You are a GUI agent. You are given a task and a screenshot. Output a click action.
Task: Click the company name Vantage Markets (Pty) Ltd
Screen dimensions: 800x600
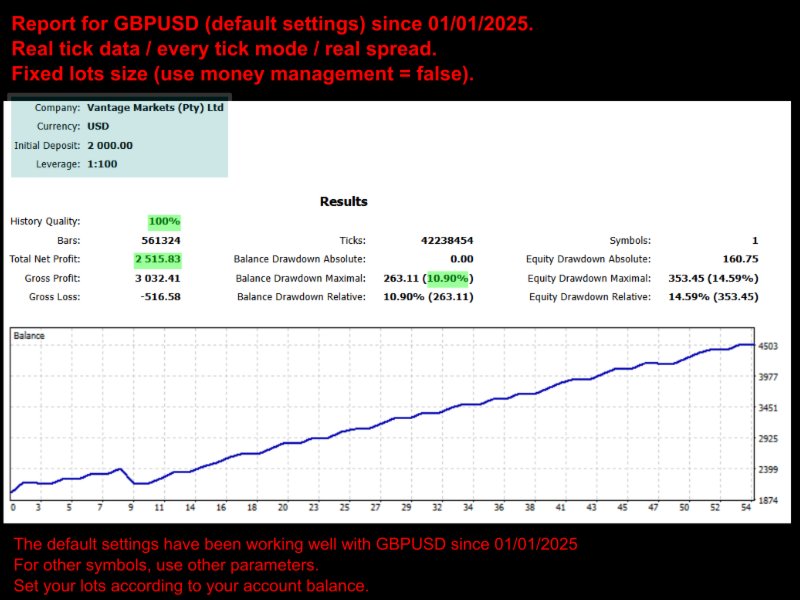(x=155, y=108)
